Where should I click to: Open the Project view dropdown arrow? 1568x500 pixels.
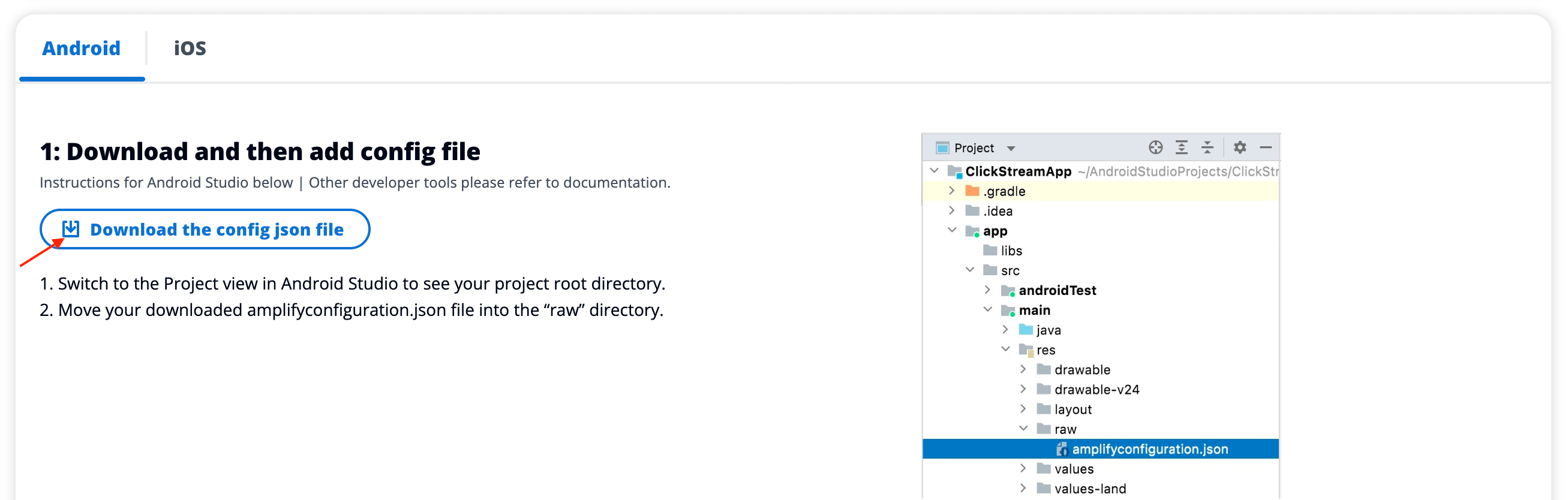1011,149
